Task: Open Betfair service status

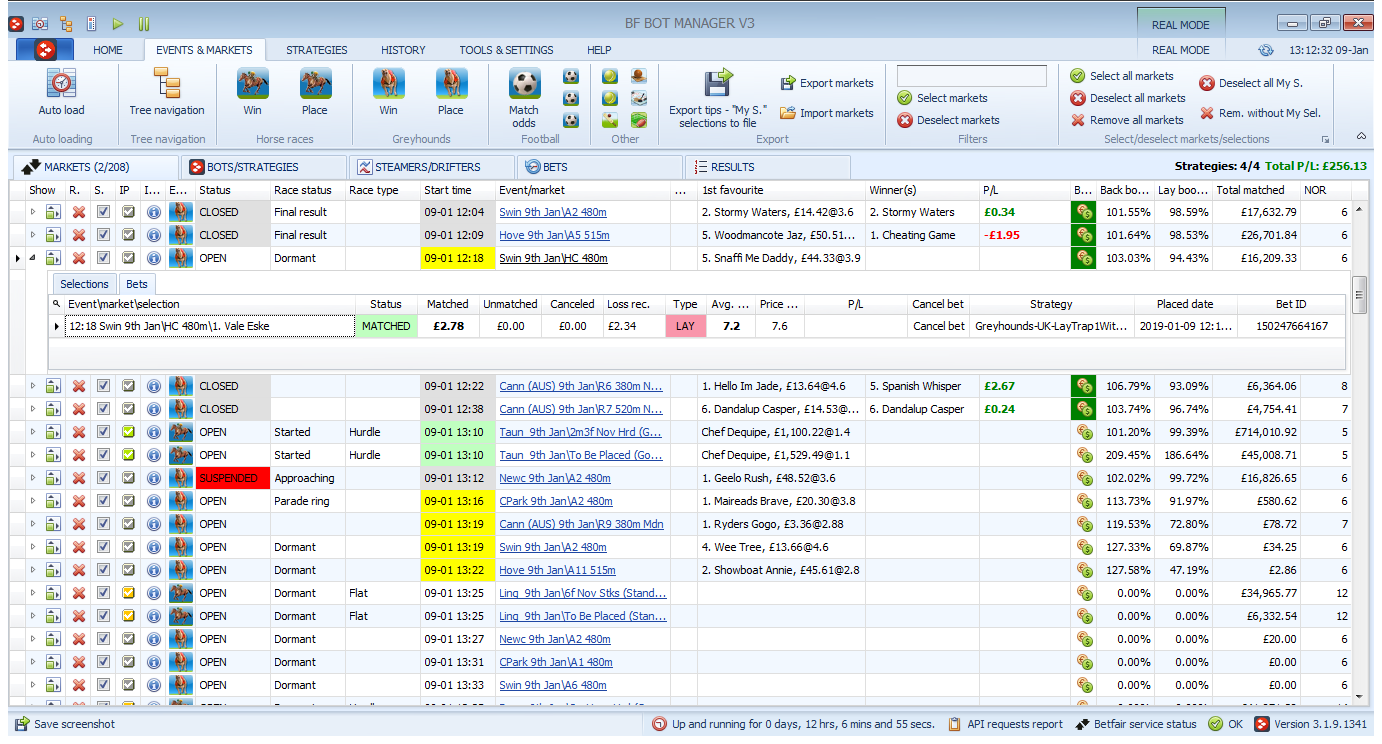Action: 1136,724
